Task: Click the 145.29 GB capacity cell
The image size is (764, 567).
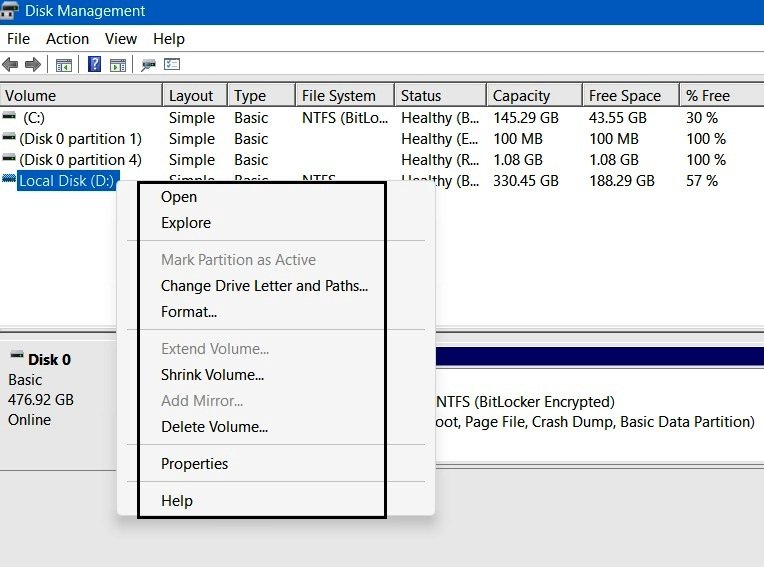Action: (x=526, y=117)
